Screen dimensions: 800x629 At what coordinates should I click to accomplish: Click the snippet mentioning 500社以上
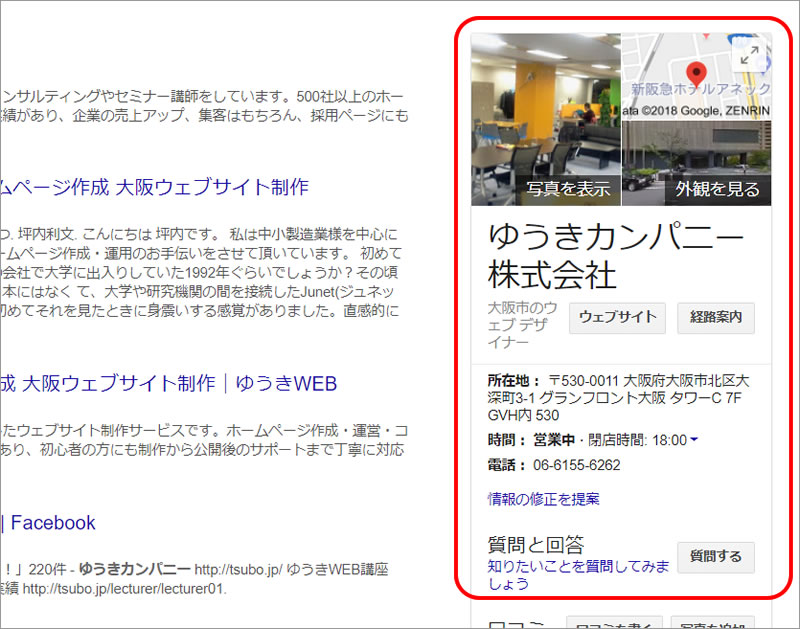[x=204, y=106]
